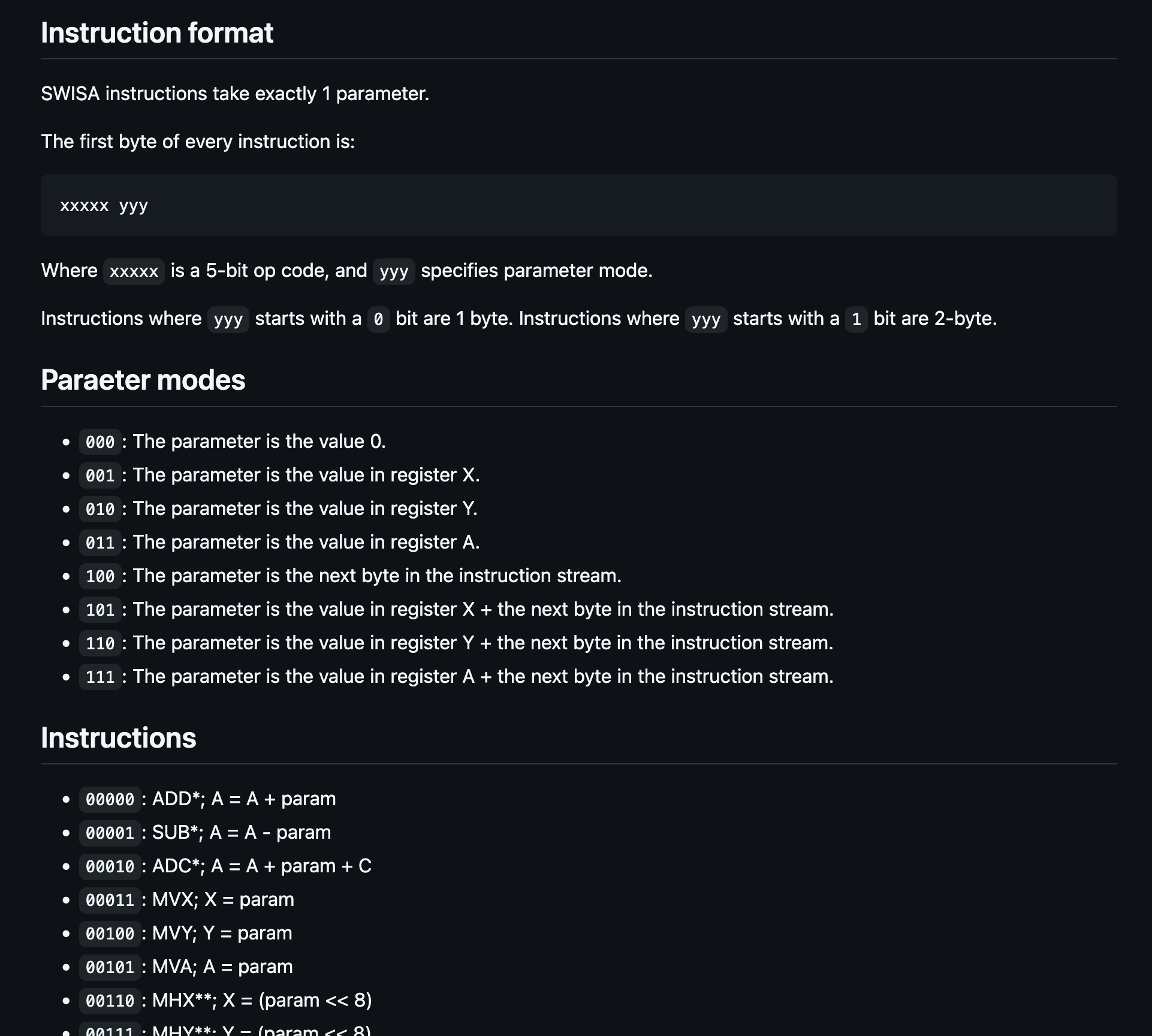Click the 00011 MVX instruction line
Image resolution: width=1152 pixels, height=1036 pixels.
[110, 901]
